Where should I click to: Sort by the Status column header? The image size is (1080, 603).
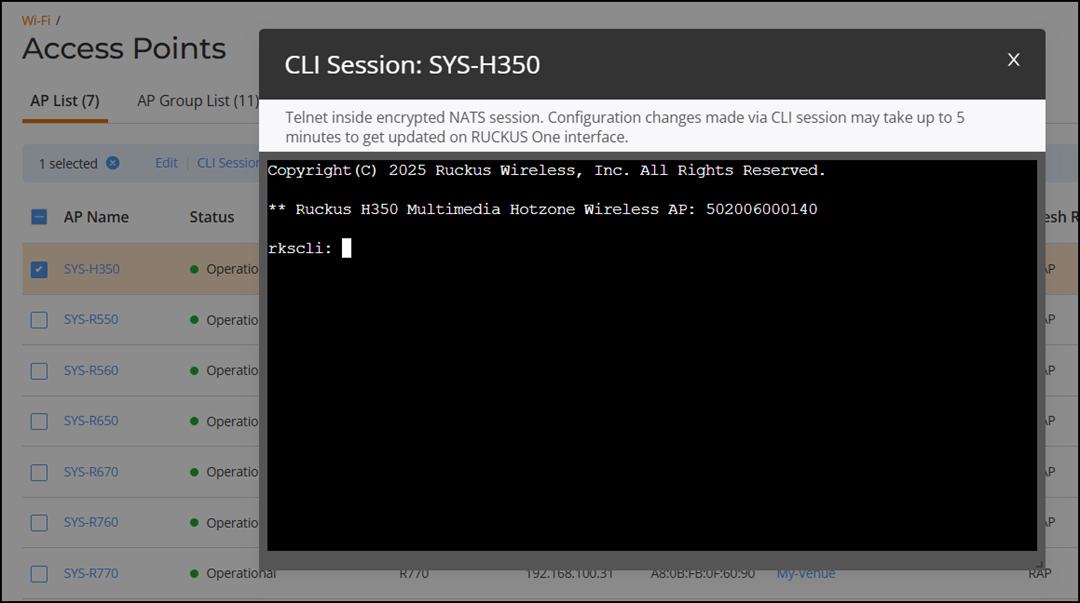coord(212,217)
